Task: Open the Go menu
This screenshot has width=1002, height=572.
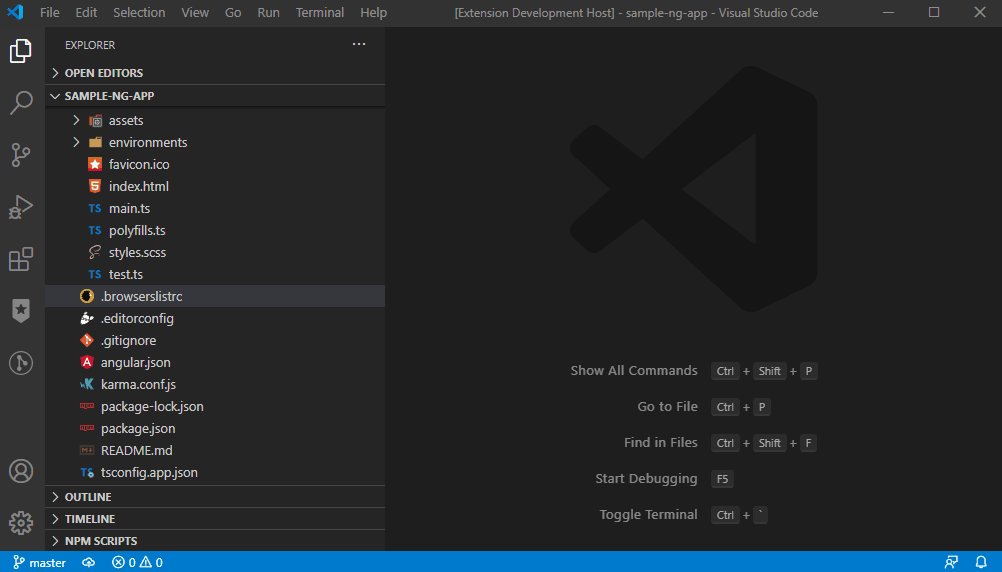Action: tap(233, 13)
